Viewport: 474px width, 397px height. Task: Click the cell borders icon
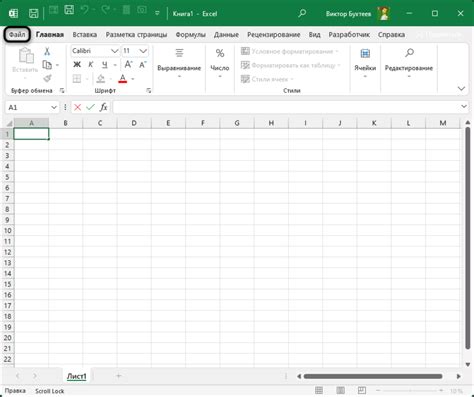pos(77,79)
